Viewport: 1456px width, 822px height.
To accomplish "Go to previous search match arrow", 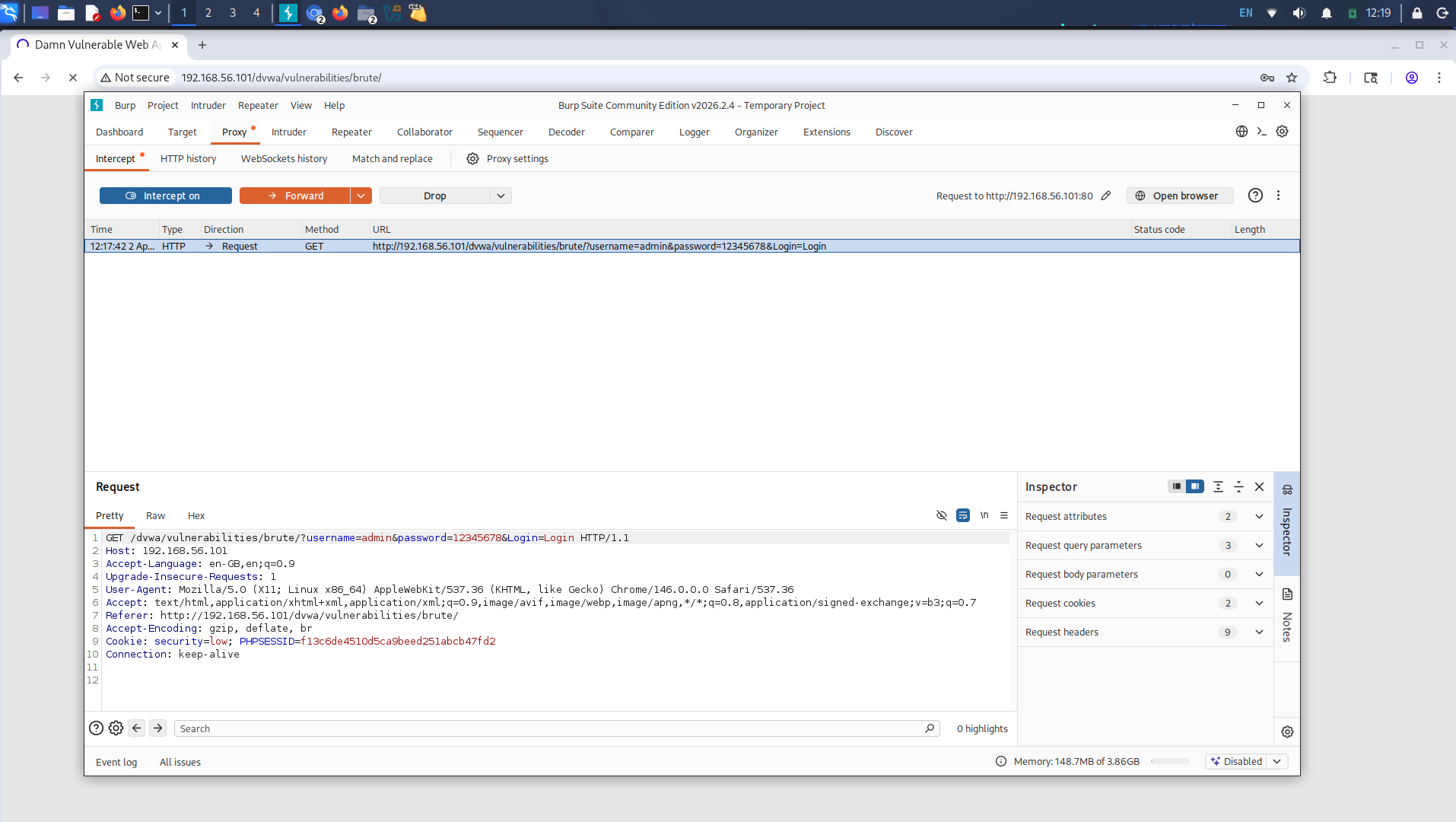I will [x=136, y=728].
